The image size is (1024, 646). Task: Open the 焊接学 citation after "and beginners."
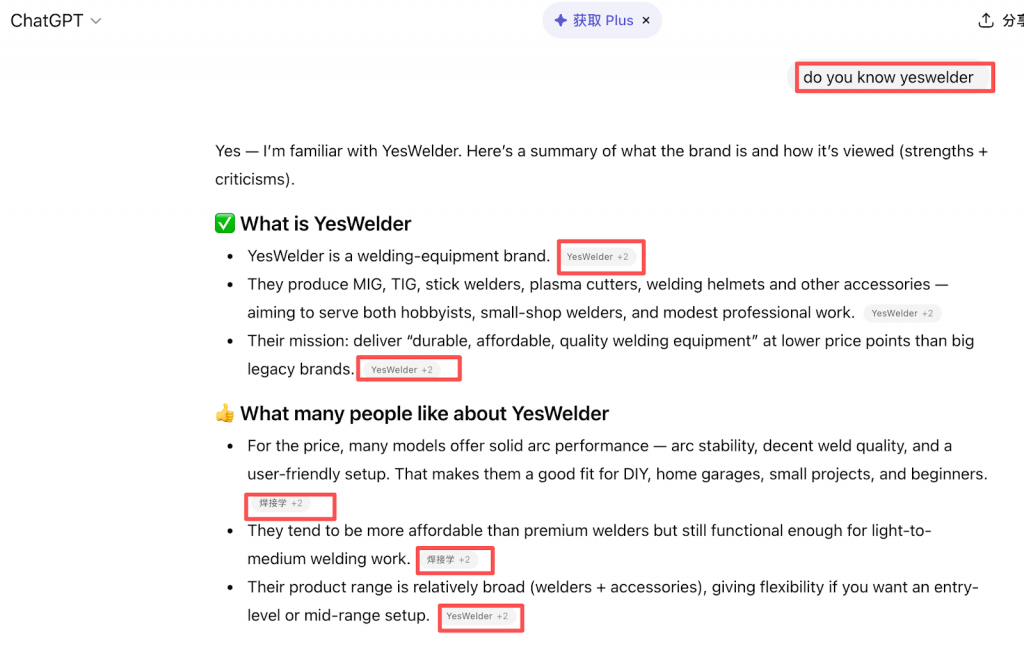point(280,503)
